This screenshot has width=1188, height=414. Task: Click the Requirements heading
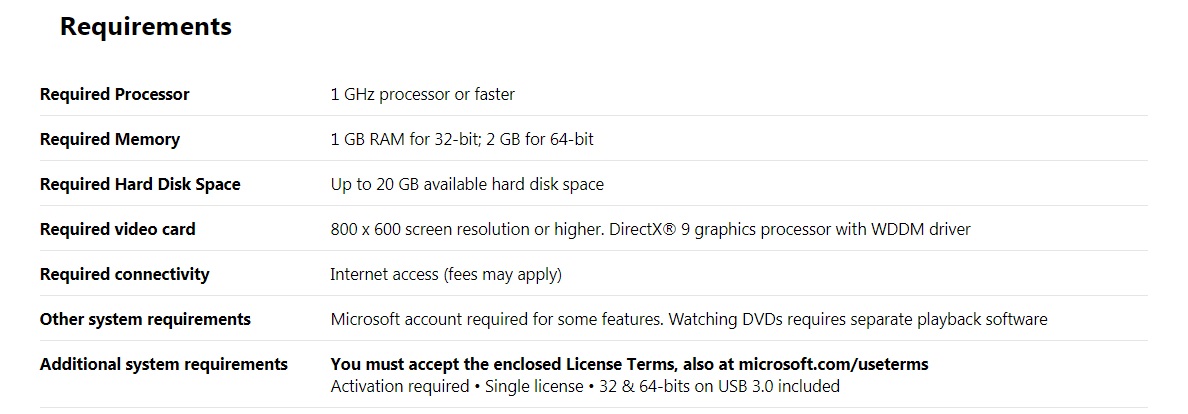point(145,27)
